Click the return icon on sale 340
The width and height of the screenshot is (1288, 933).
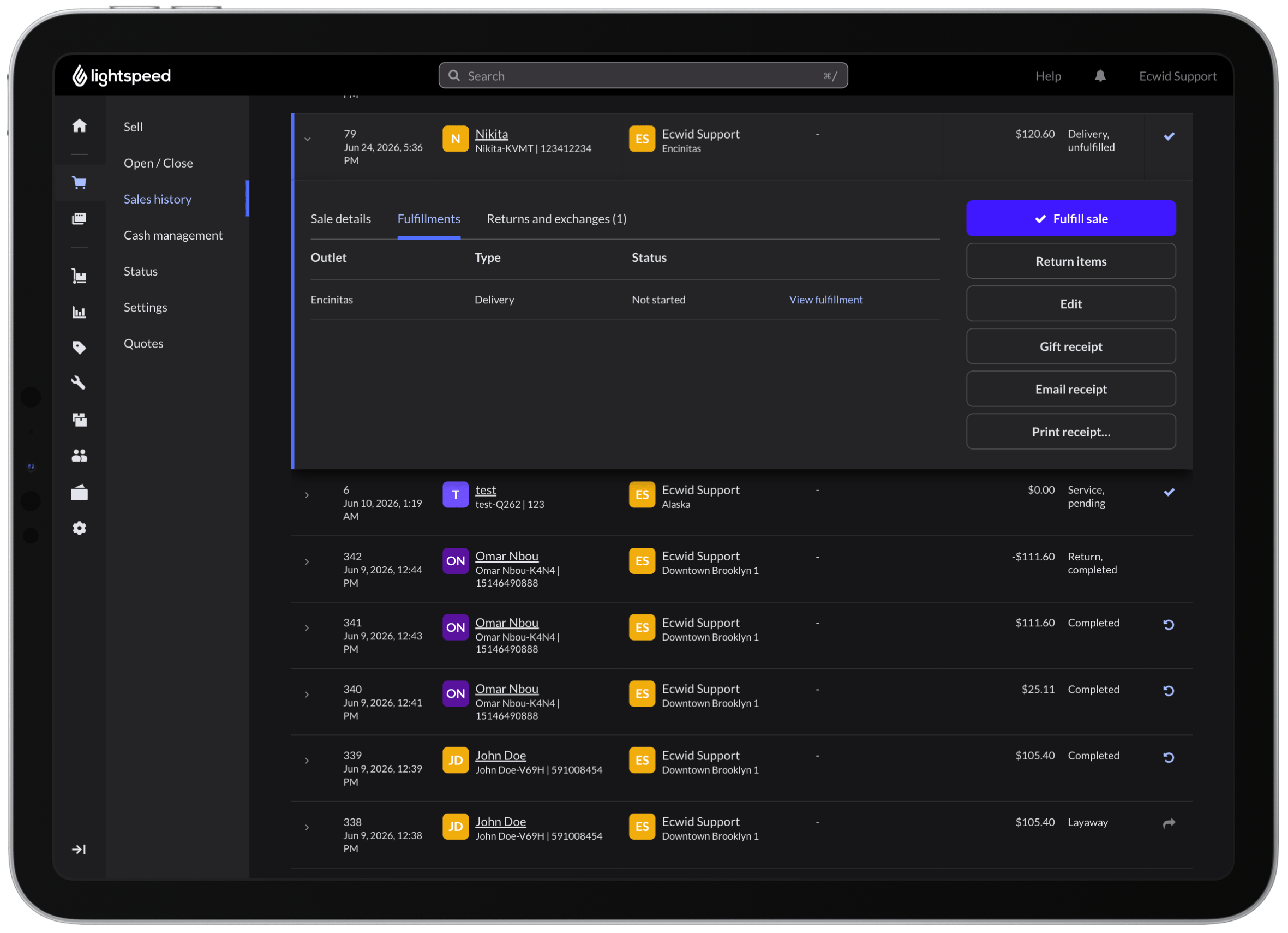pos(1168,691)
